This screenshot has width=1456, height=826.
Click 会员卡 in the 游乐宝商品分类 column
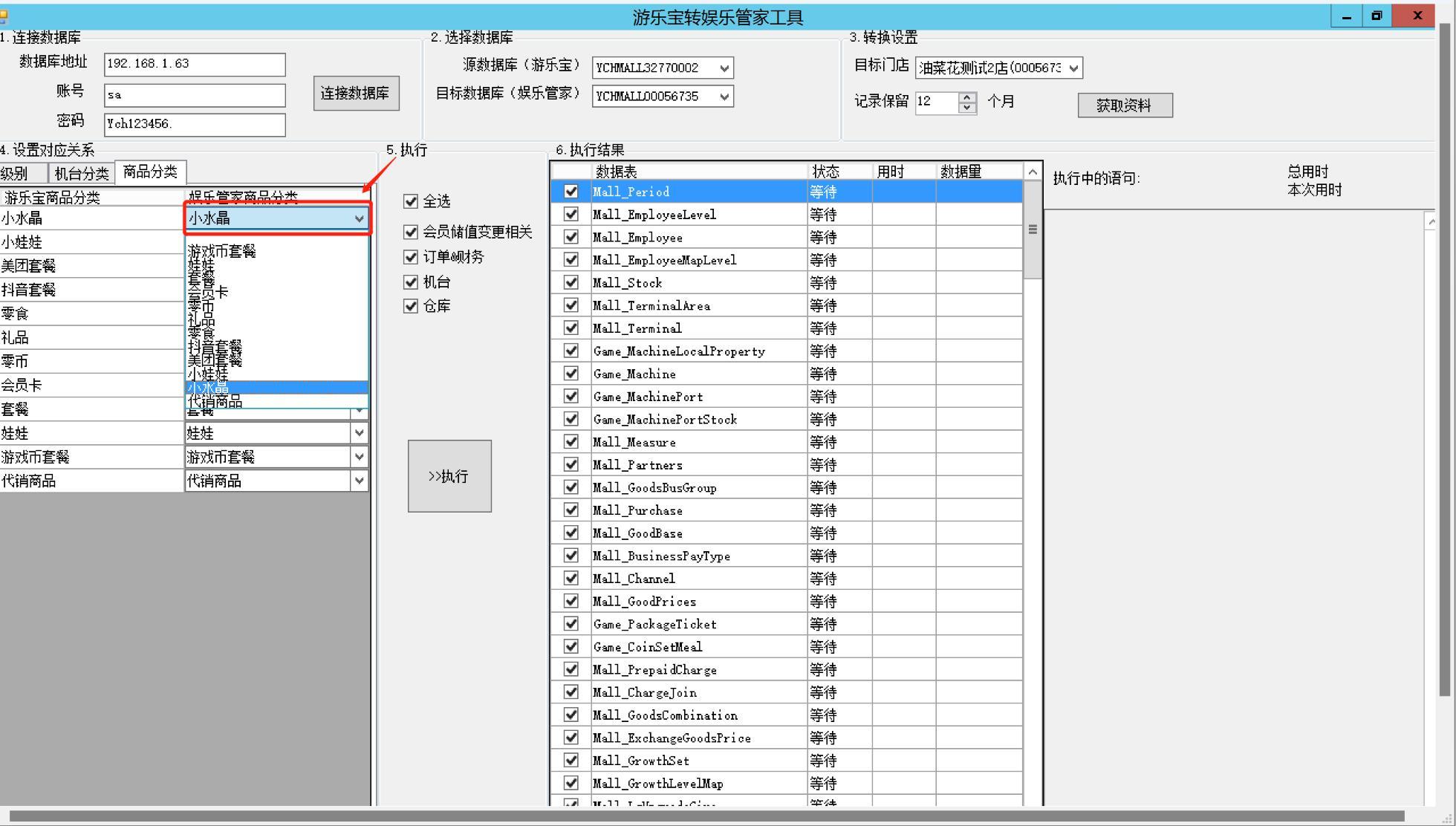91,385
